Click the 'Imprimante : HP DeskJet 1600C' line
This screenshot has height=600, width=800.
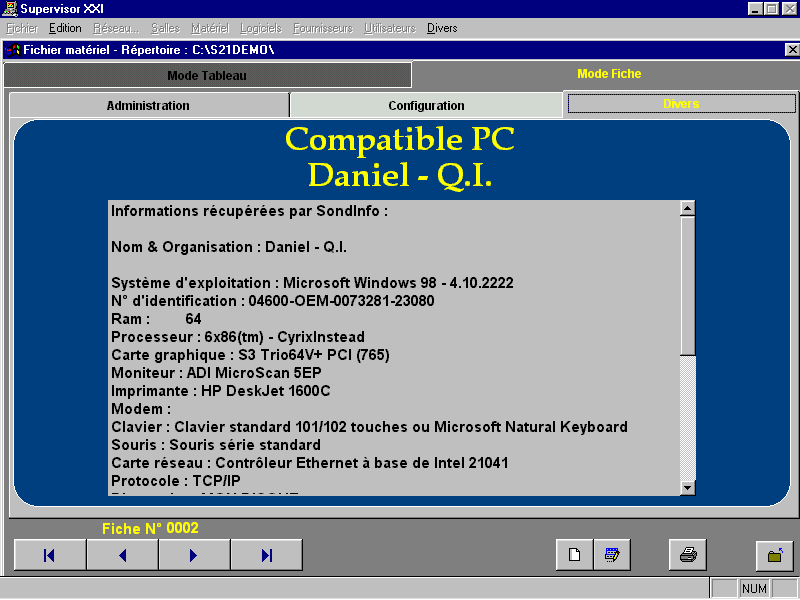[221, 391]
